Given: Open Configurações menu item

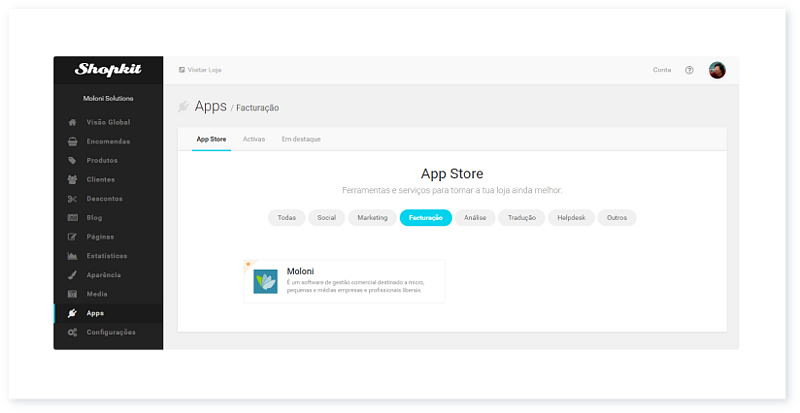Looking at the screenshot, I should tap(111, 332).
